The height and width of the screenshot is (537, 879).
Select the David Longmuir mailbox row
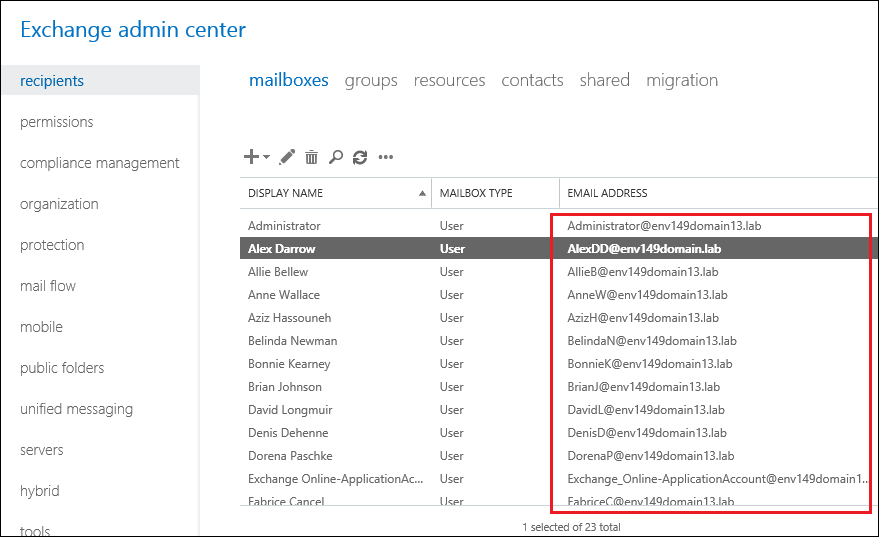[x=558, y=409]
